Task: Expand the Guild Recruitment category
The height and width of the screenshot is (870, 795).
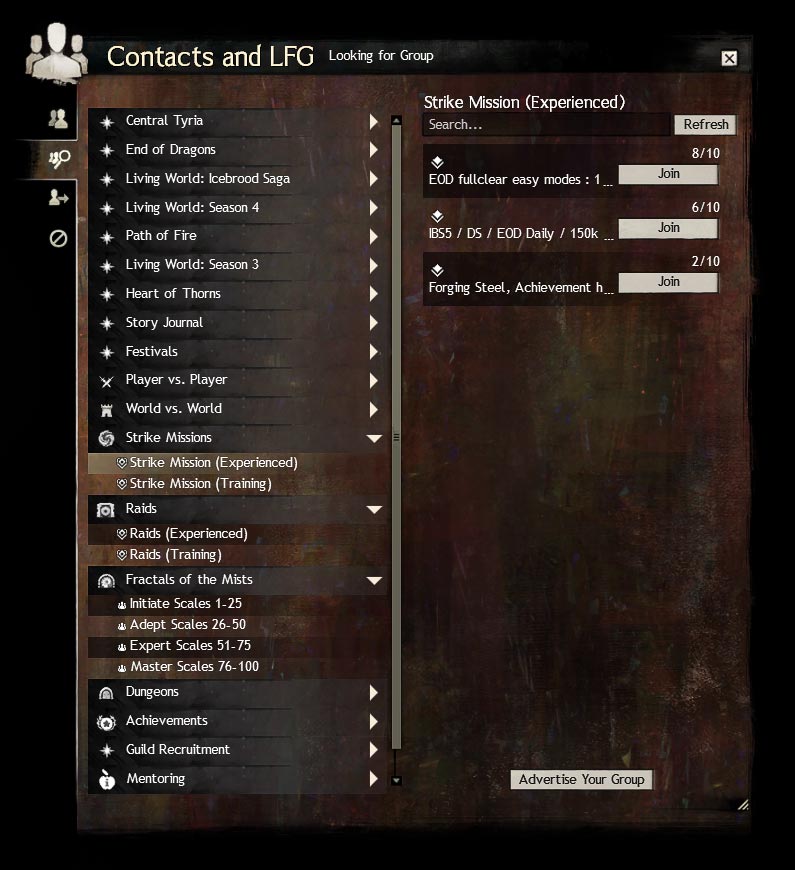Action: pos(374,750)
